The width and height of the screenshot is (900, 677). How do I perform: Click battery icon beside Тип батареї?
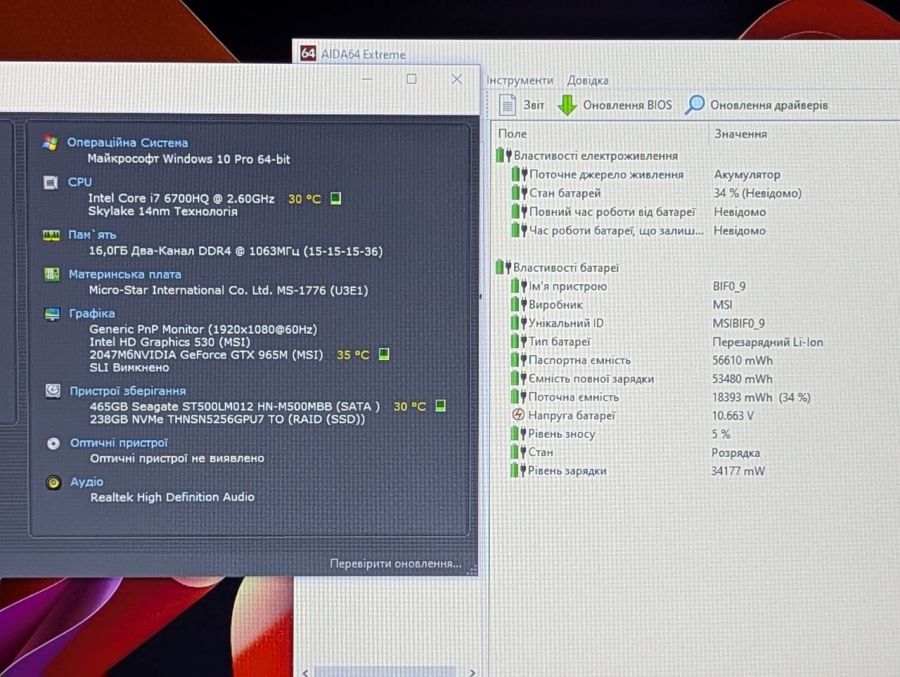tap(518, 342)
